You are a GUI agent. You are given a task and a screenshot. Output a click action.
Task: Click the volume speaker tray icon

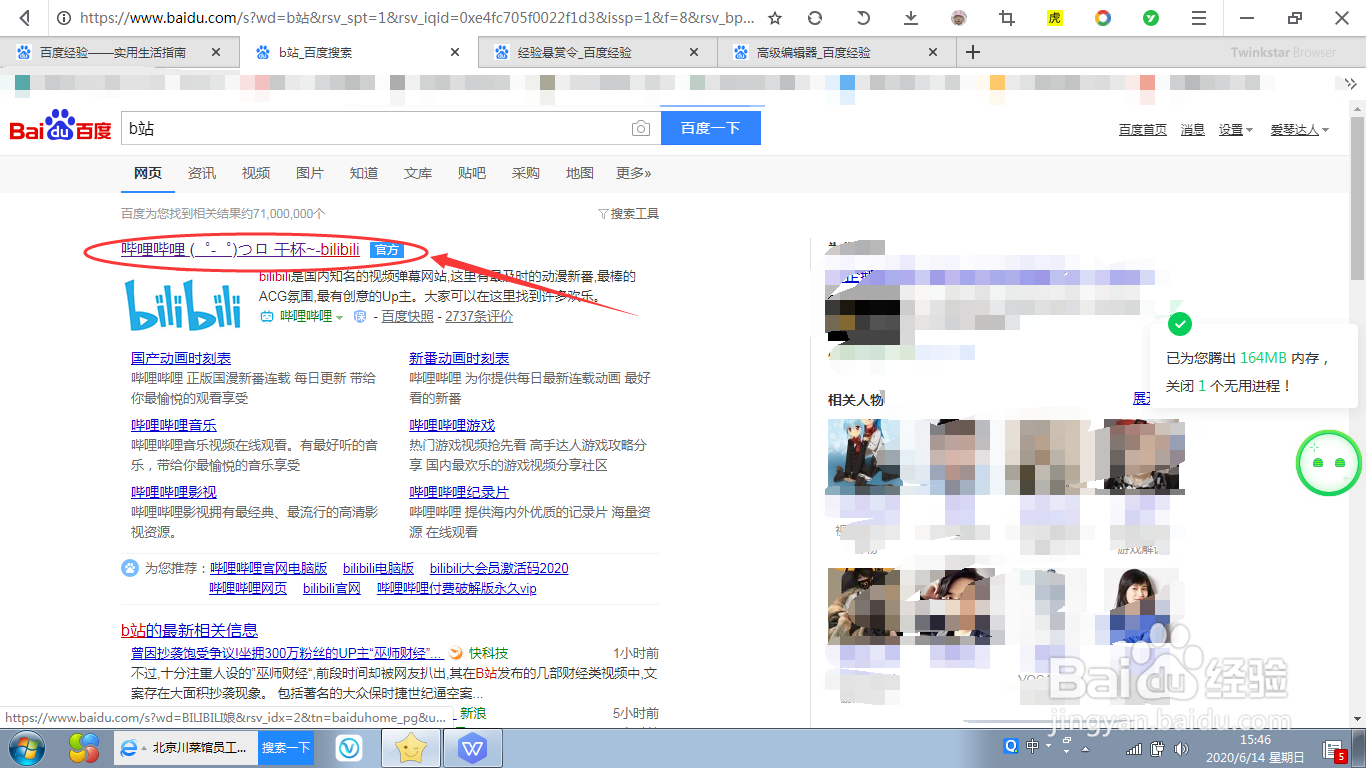(x=1182, y=747)
